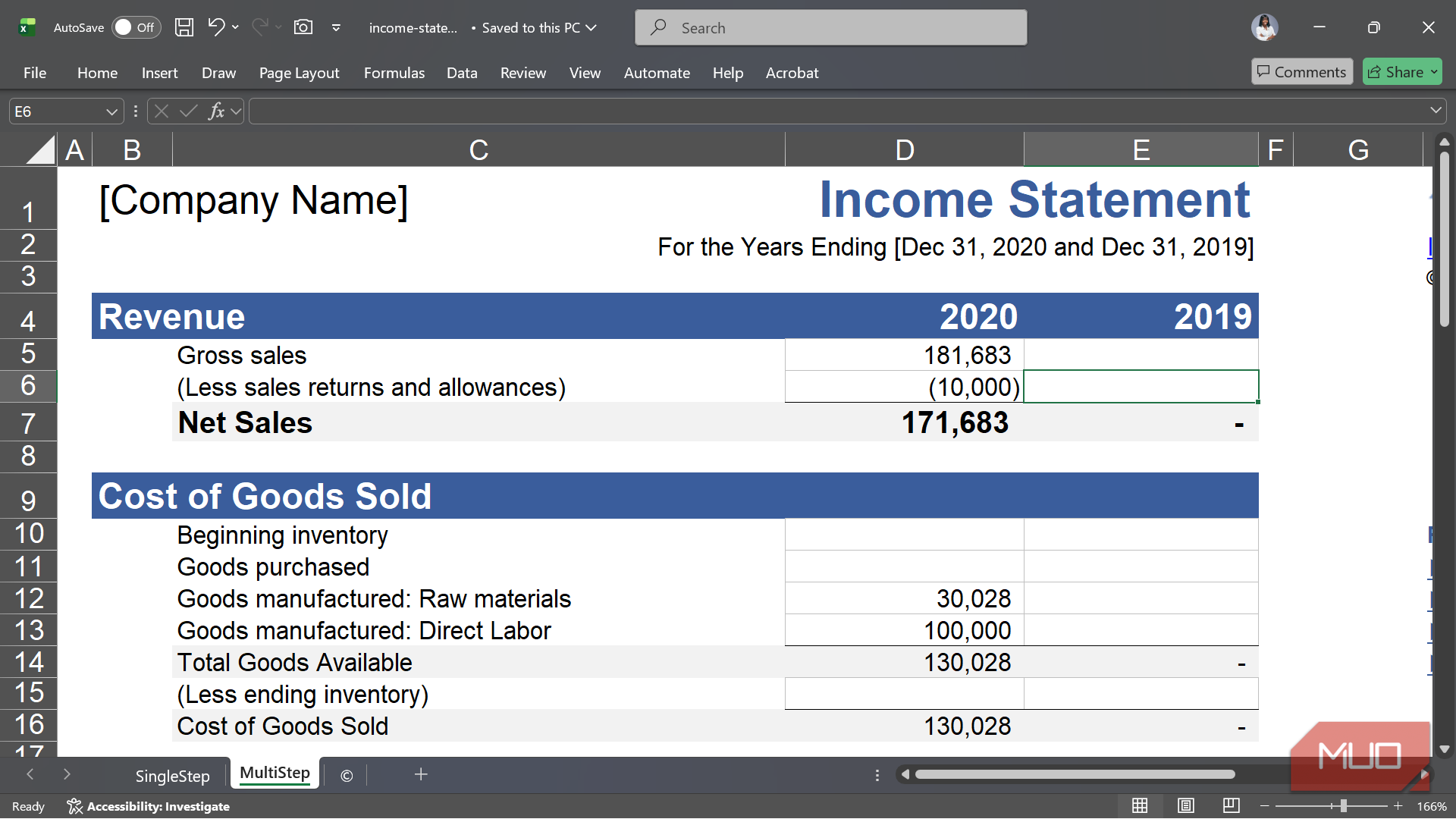Switch to Page Break Preview view

tap(1231, 806)
